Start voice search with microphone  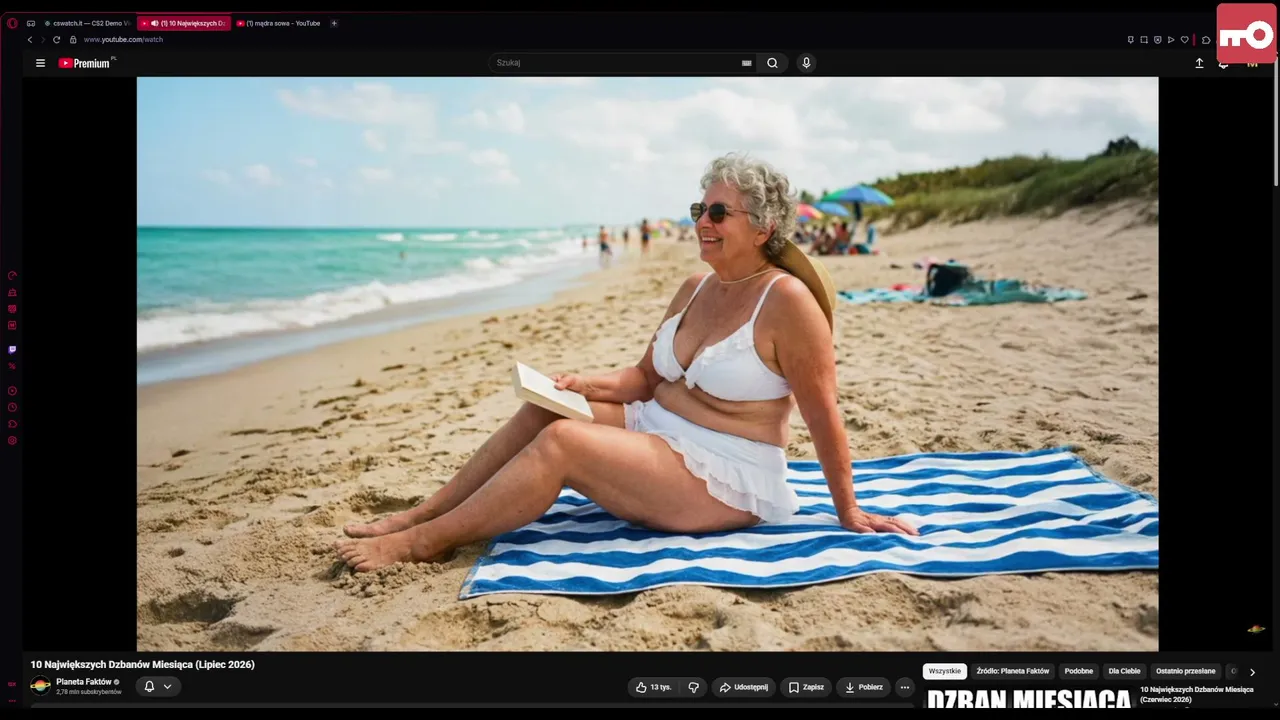coord(806,63)
